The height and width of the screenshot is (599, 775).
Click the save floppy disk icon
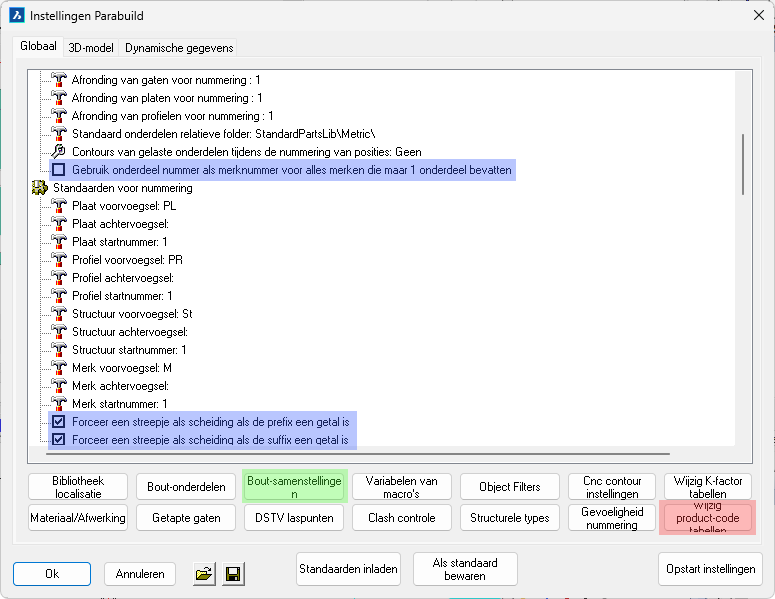click(233, 574)
